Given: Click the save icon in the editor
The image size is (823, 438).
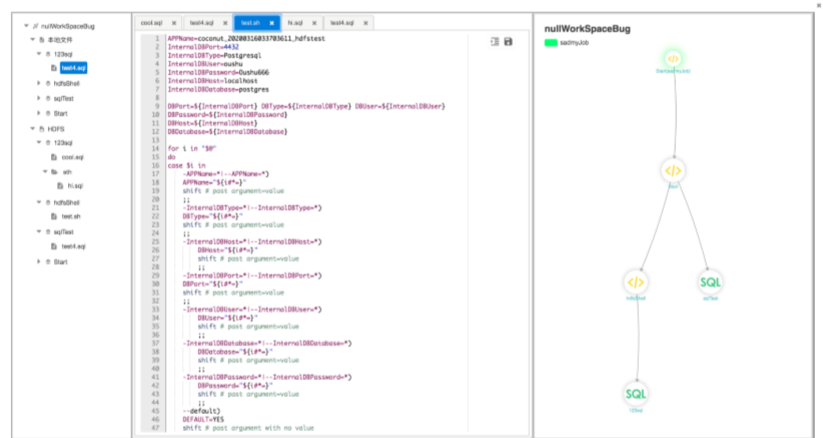Looking at the screenshot, I should tap(509, 41).
